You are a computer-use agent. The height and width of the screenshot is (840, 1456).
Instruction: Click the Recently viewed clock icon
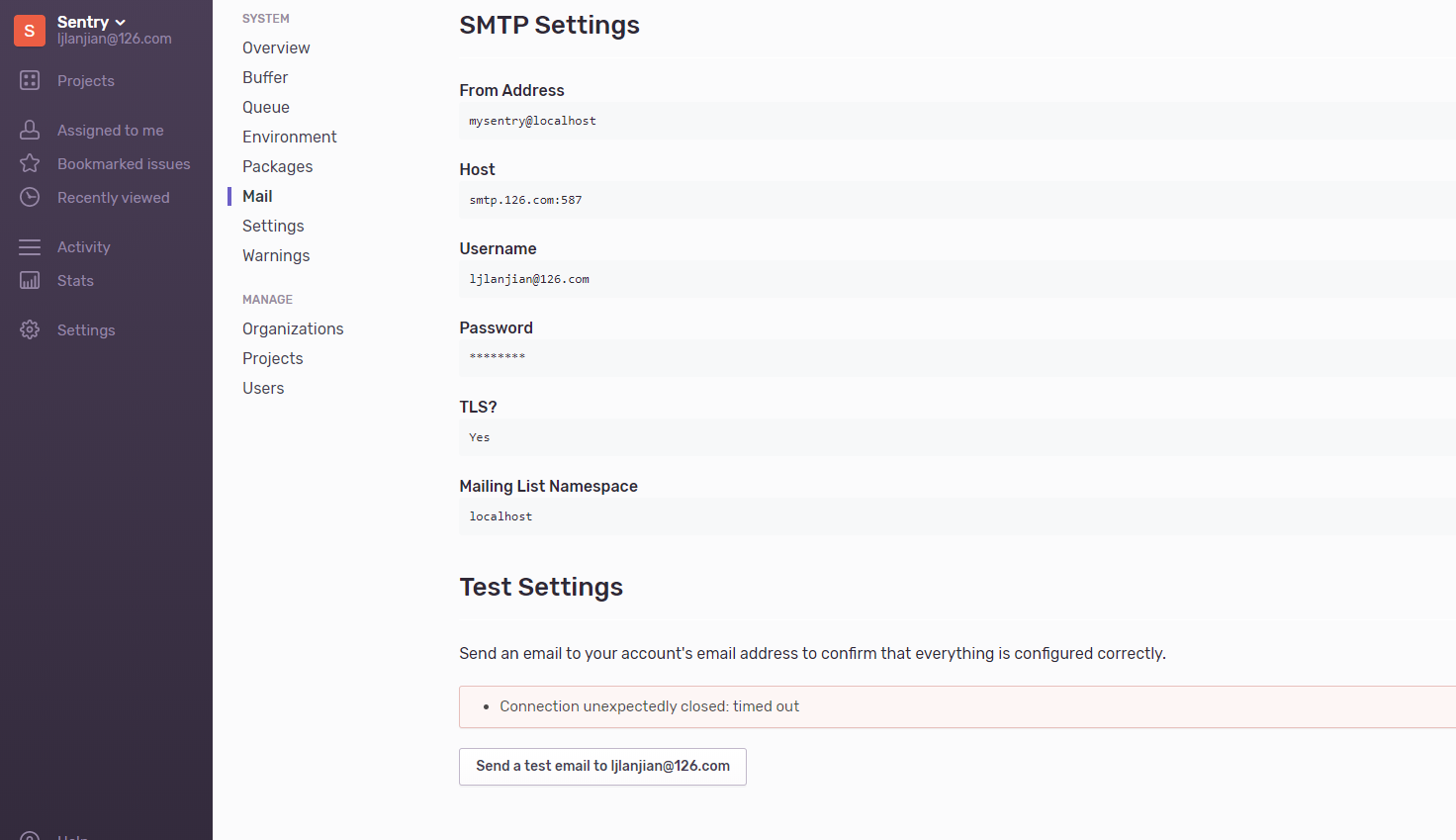click(x=30, y=197)
